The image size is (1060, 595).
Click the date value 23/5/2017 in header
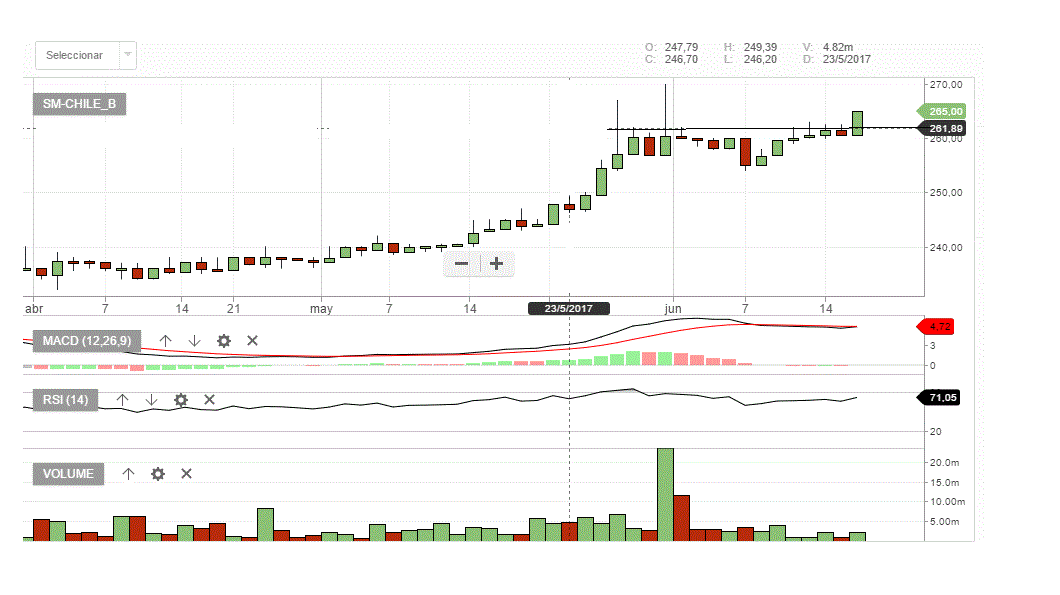pos(846,60)
